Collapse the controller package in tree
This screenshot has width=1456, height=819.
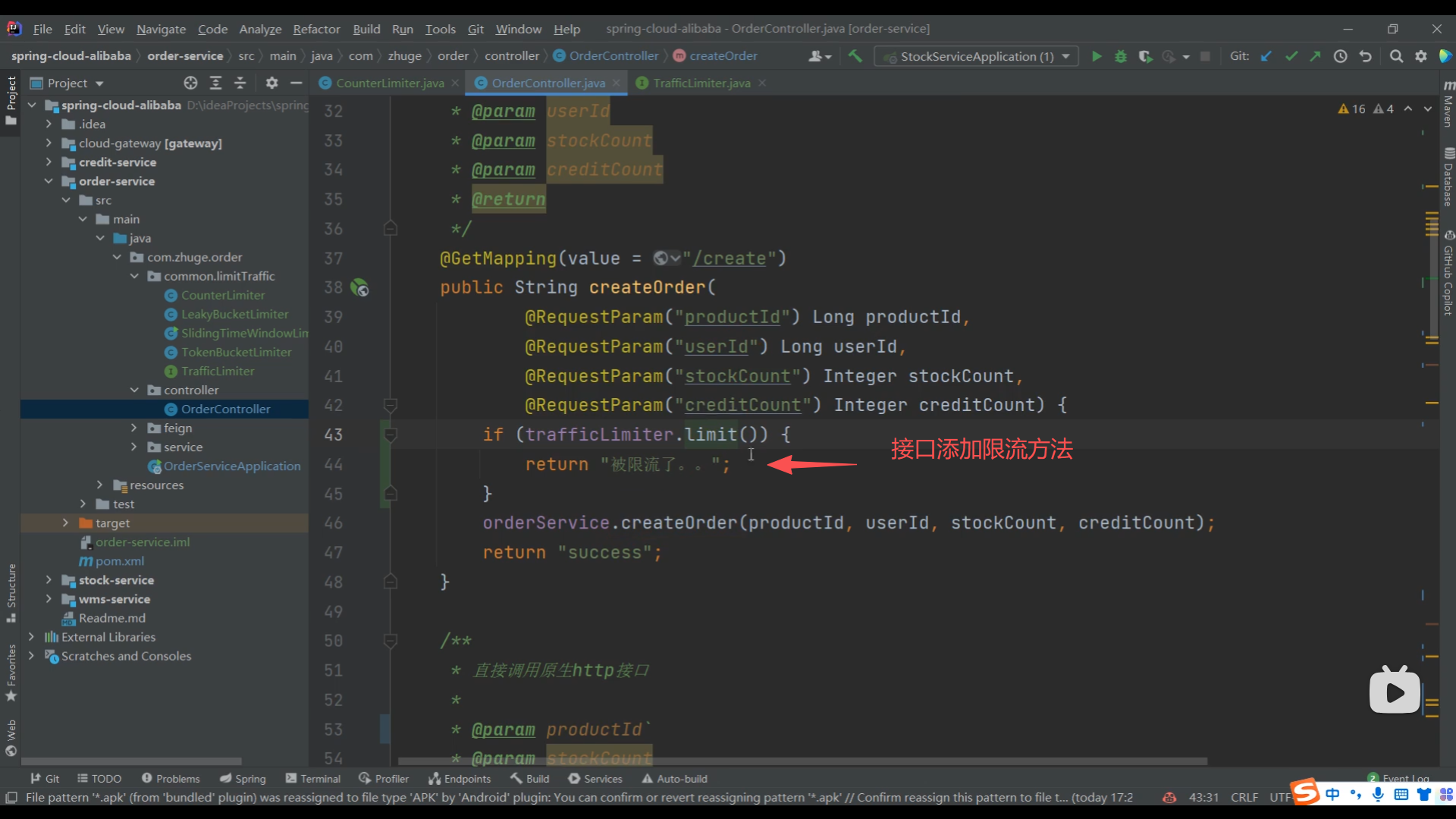click(134, 390)
